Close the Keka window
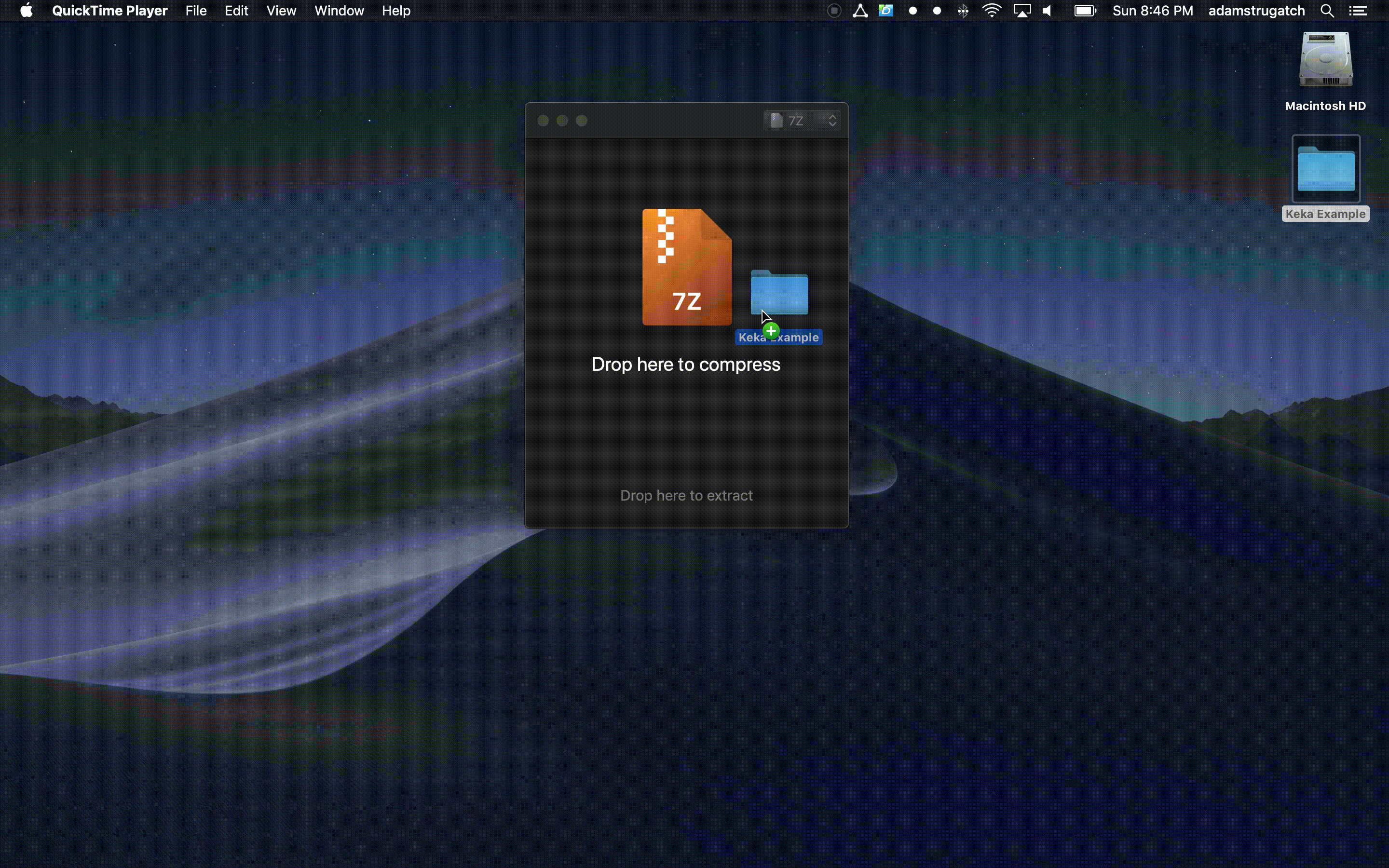 click(x=543, y=121)
